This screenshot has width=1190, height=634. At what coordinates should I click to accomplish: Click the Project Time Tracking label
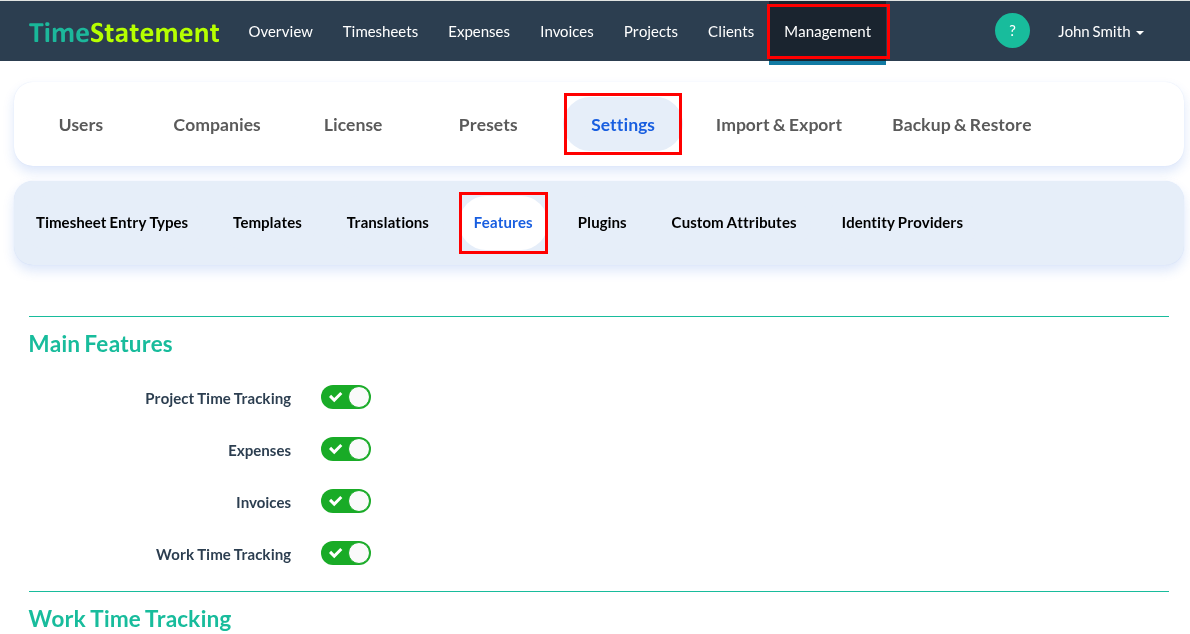(x=218, y=399)
